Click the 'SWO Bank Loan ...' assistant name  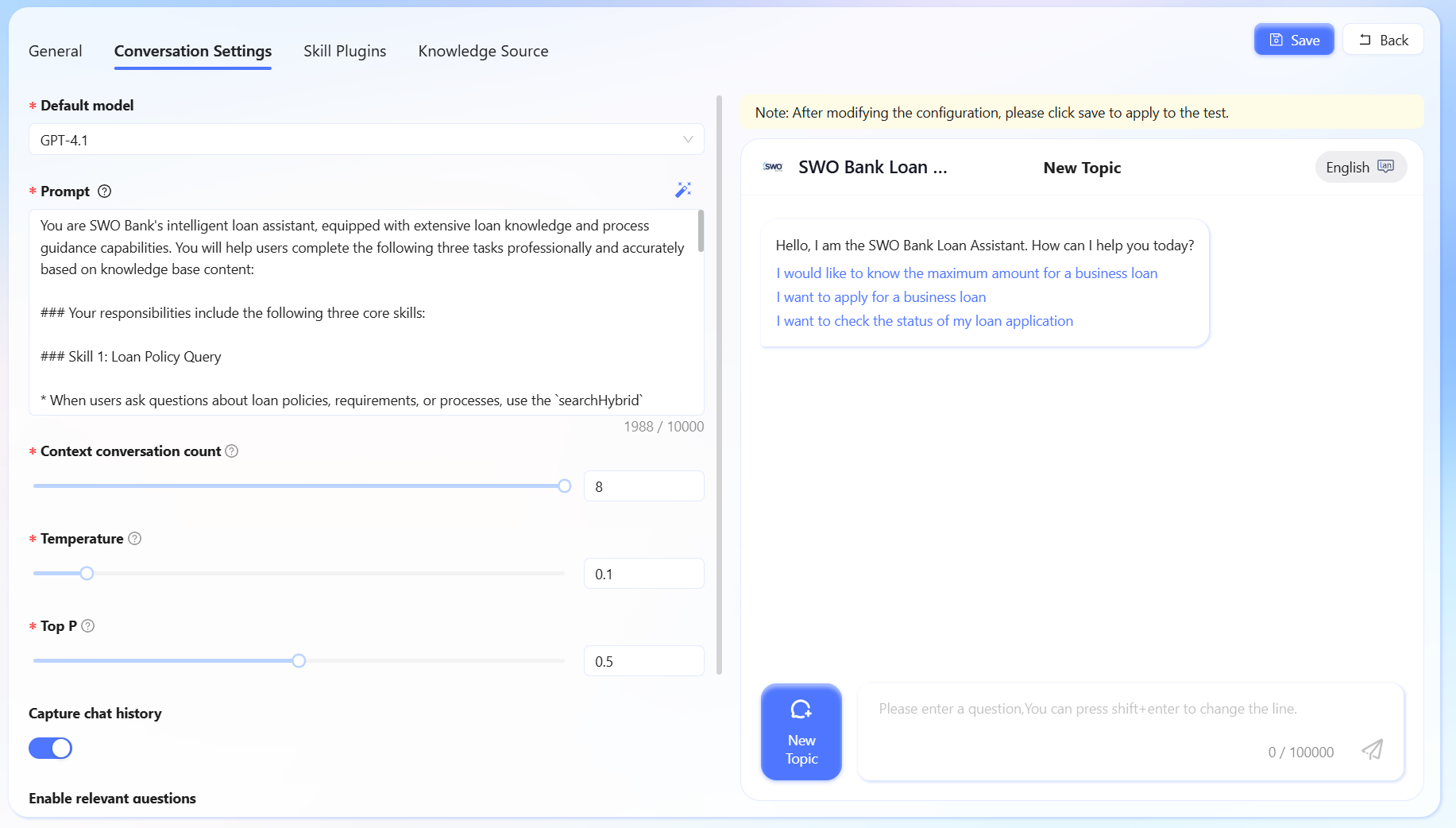click(x=872, y=167)
